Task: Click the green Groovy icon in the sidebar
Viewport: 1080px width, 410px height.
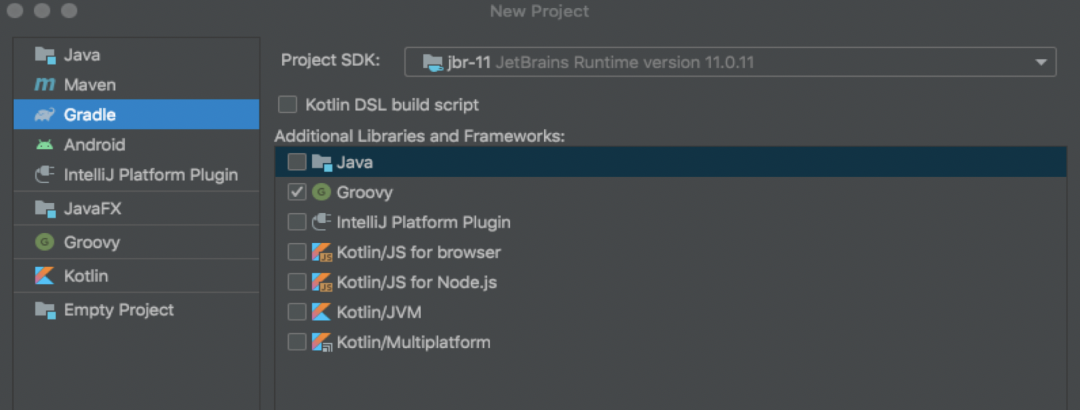Action: click(x=45, y=243)
